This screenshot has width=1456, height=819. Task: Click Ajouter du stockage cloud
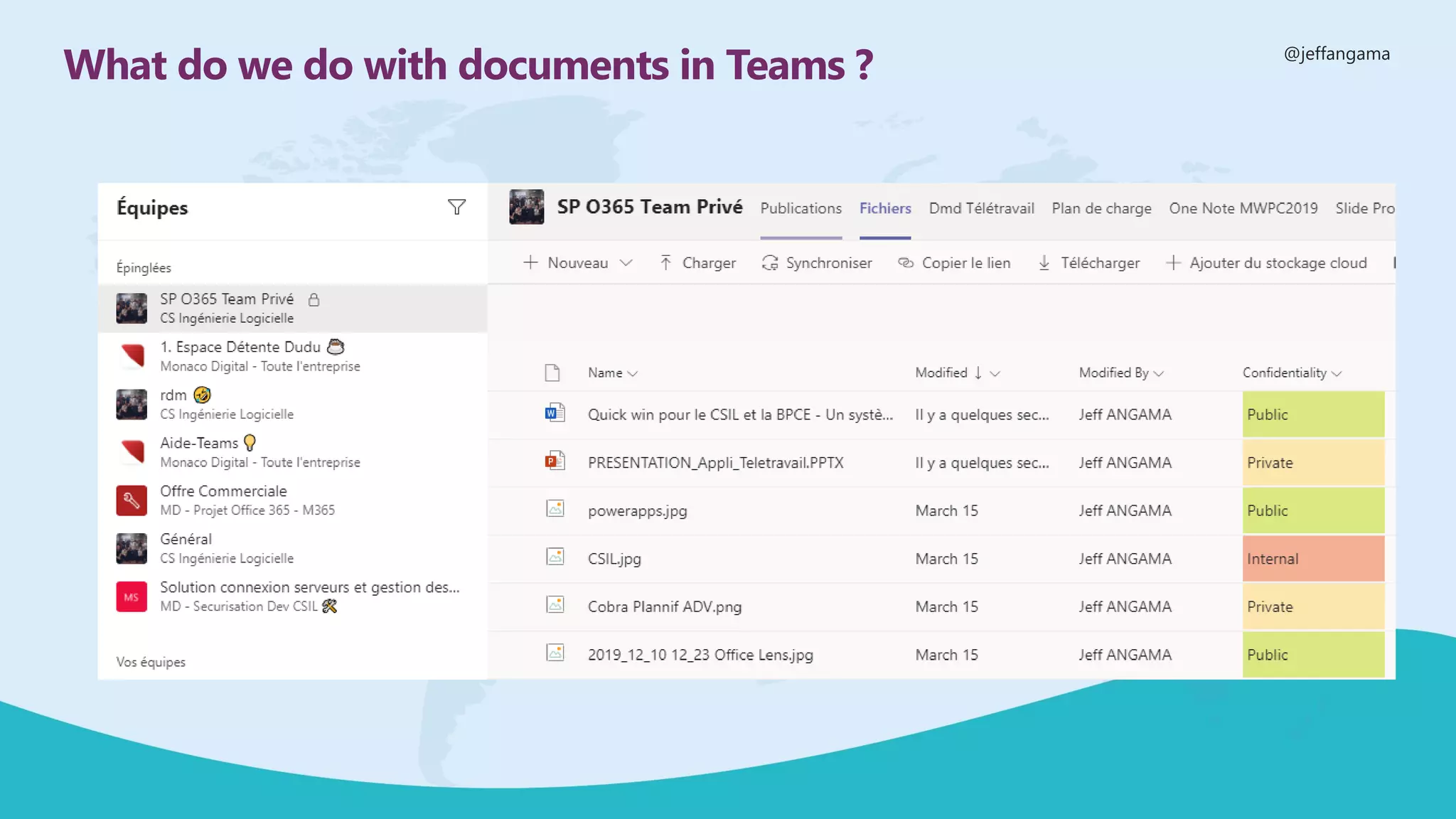click(x=1278, y=263)
